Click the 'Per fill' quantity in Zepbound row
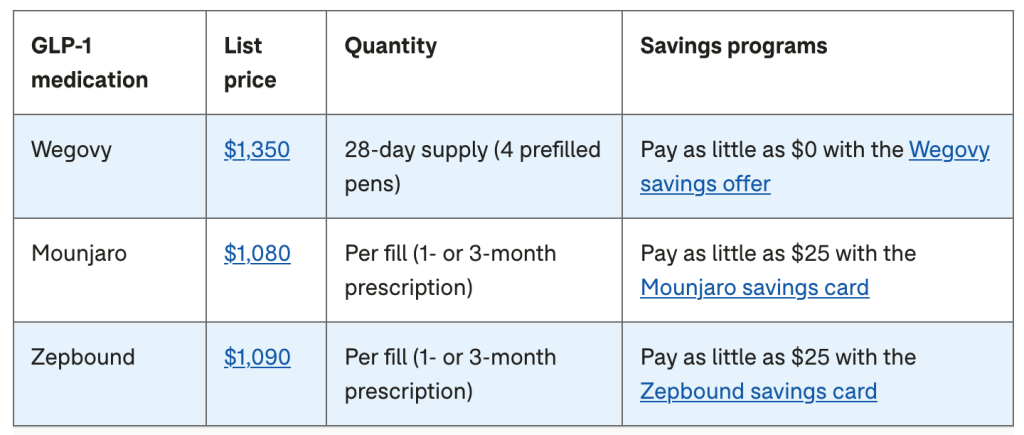The image size is (1024, 435). coord(376,358)
